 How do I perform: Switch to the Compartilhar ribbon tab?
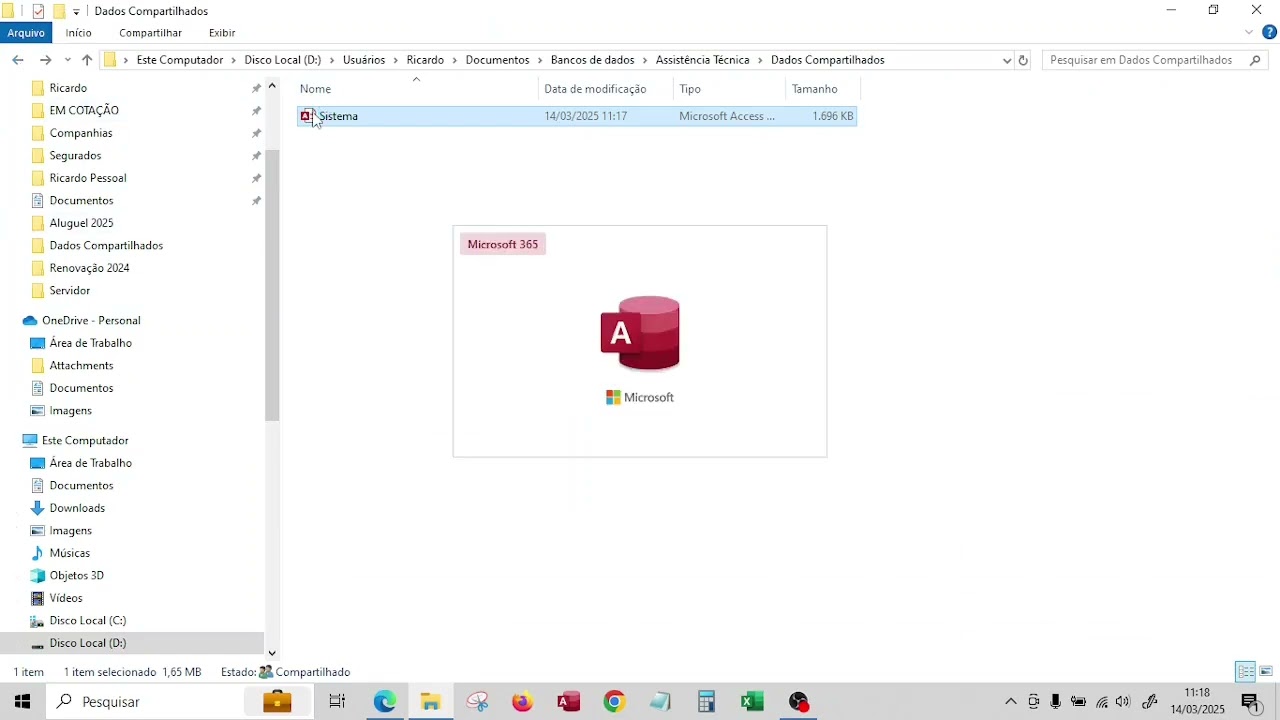click(150, 33)
